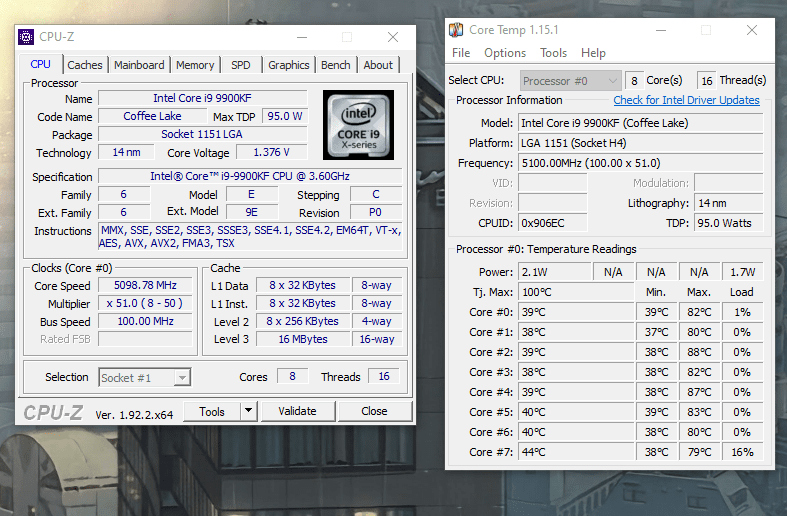Switch to the Caches tab in CPU-Z
787x516 pixels.
click(x=85, y=65)
